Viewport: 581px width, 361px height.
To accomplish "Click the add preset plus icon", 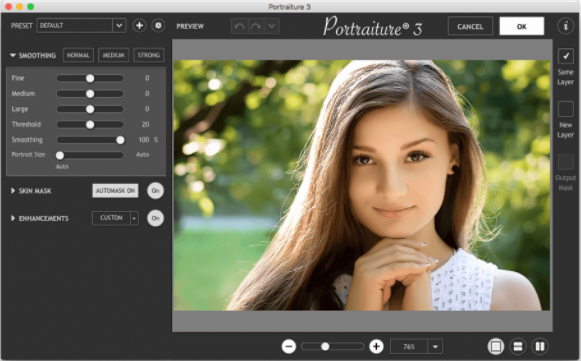I will point(139,26).
